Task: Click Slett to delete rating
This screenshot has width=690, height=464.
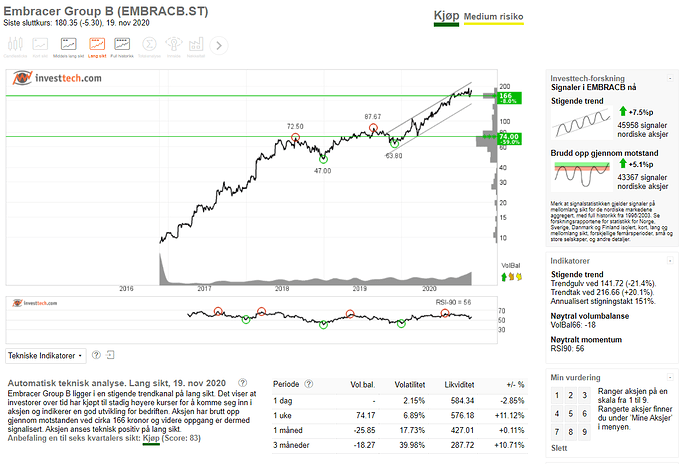Action: 559,448
